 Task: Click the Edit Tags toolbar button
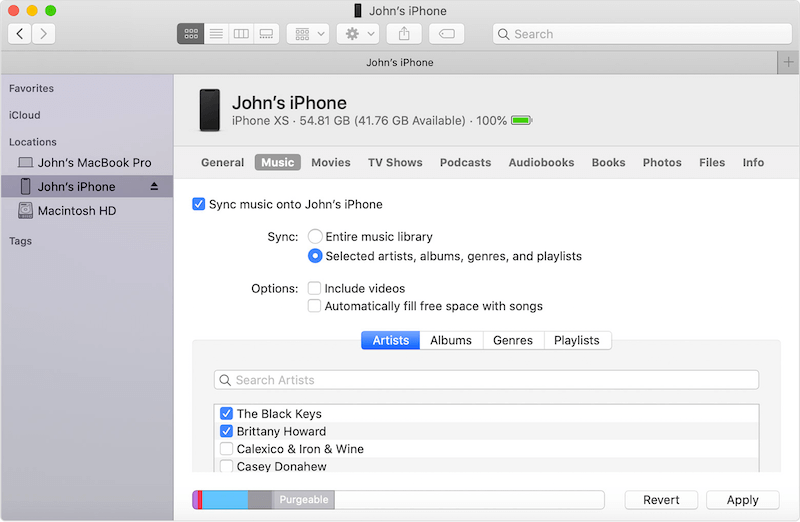(x=446, y=34)
